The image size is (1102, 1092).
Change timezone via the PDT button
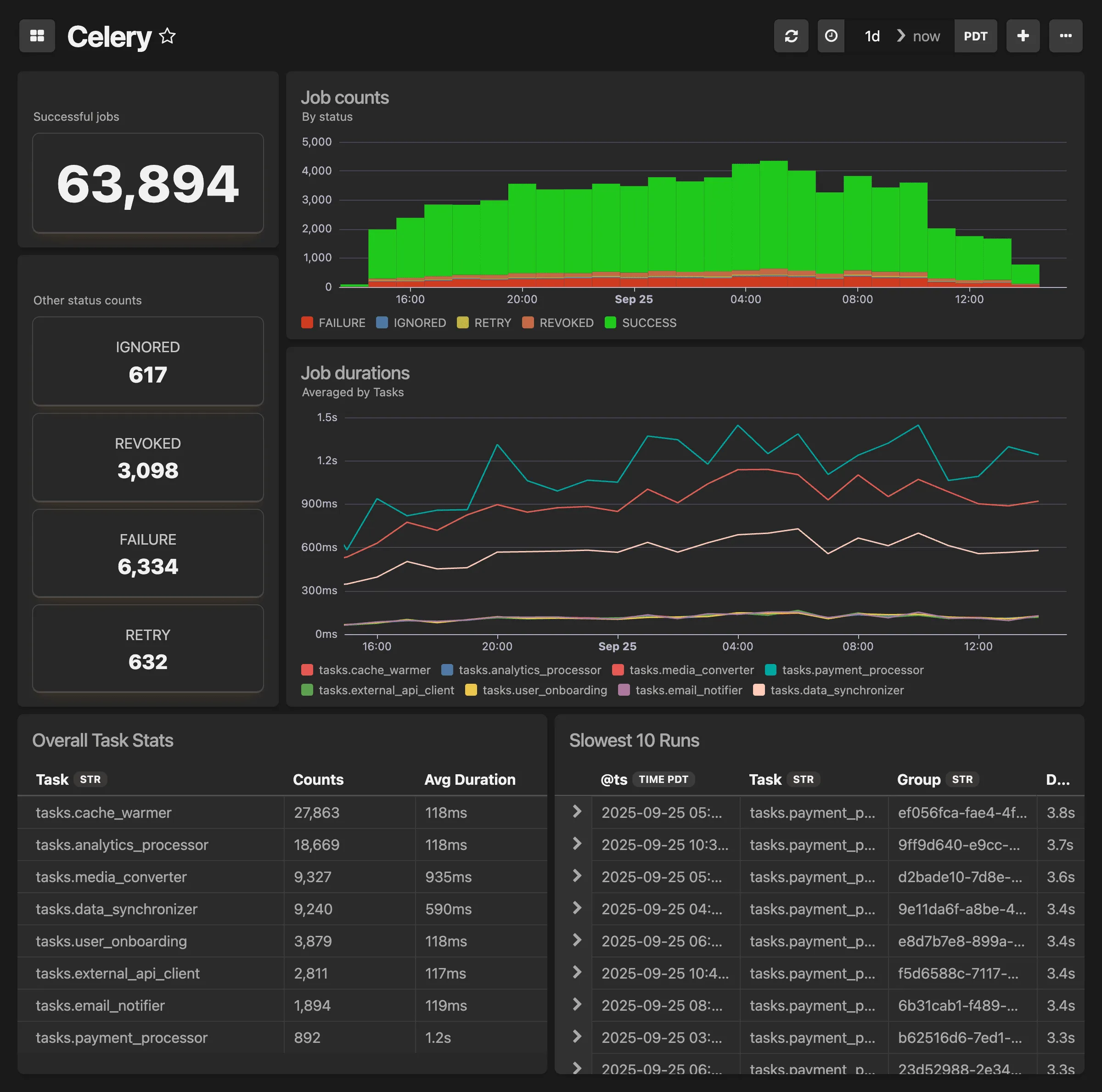point(976,36)
